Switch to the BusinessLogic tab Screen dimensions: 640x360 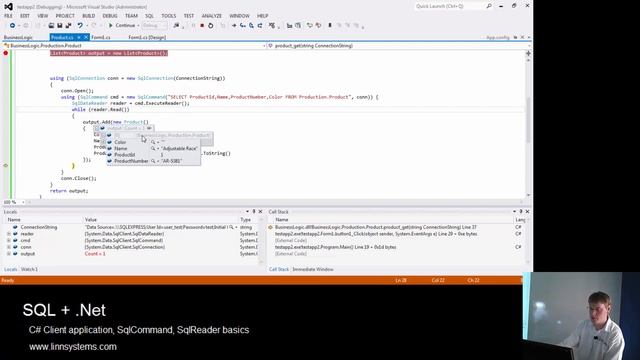pos(18,37)
